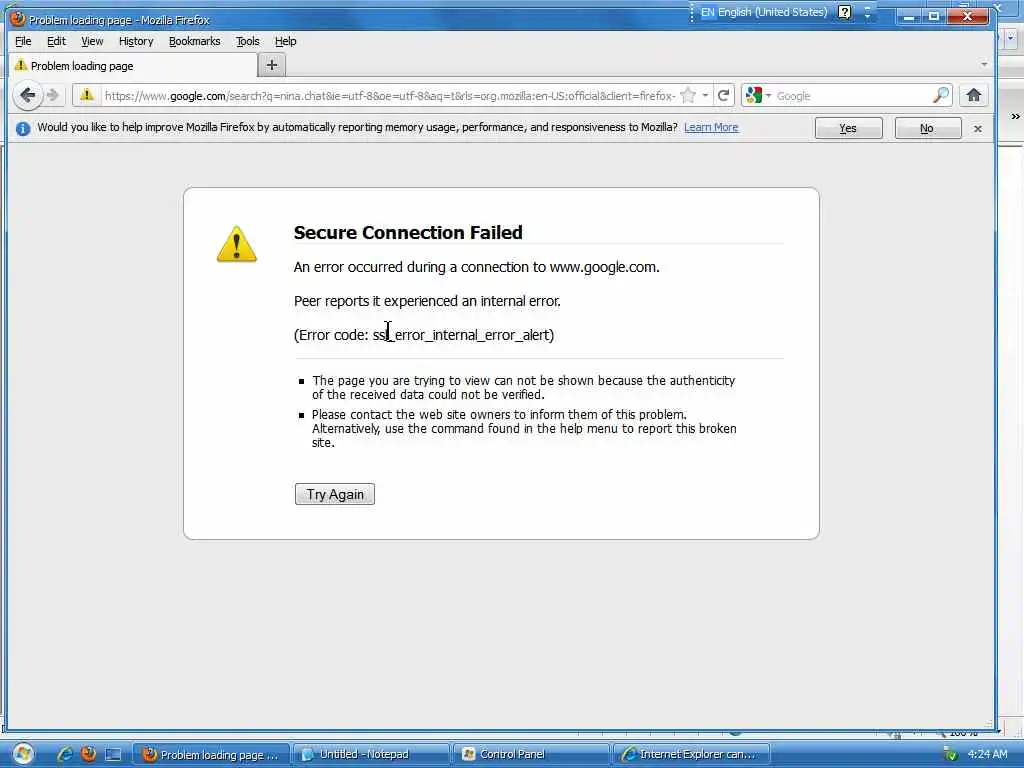Image resolution: width=1024 pixels, height=768 pixels.
Task: Click the Show Desktop quick launch icon
Action: point(113,754)
